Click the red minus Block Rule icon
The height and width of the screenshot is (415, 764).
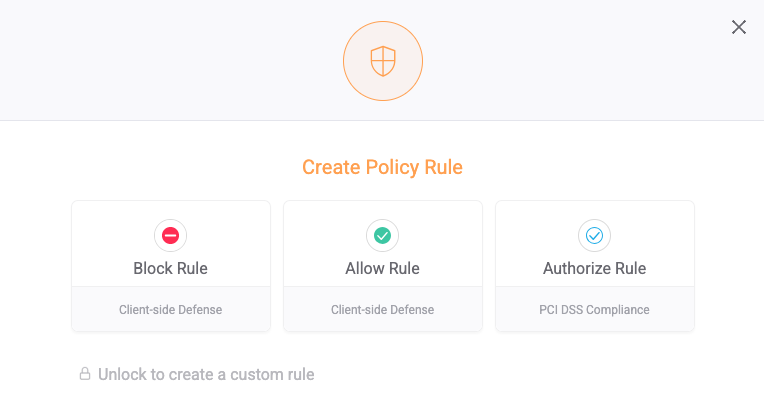coord(171,236)
